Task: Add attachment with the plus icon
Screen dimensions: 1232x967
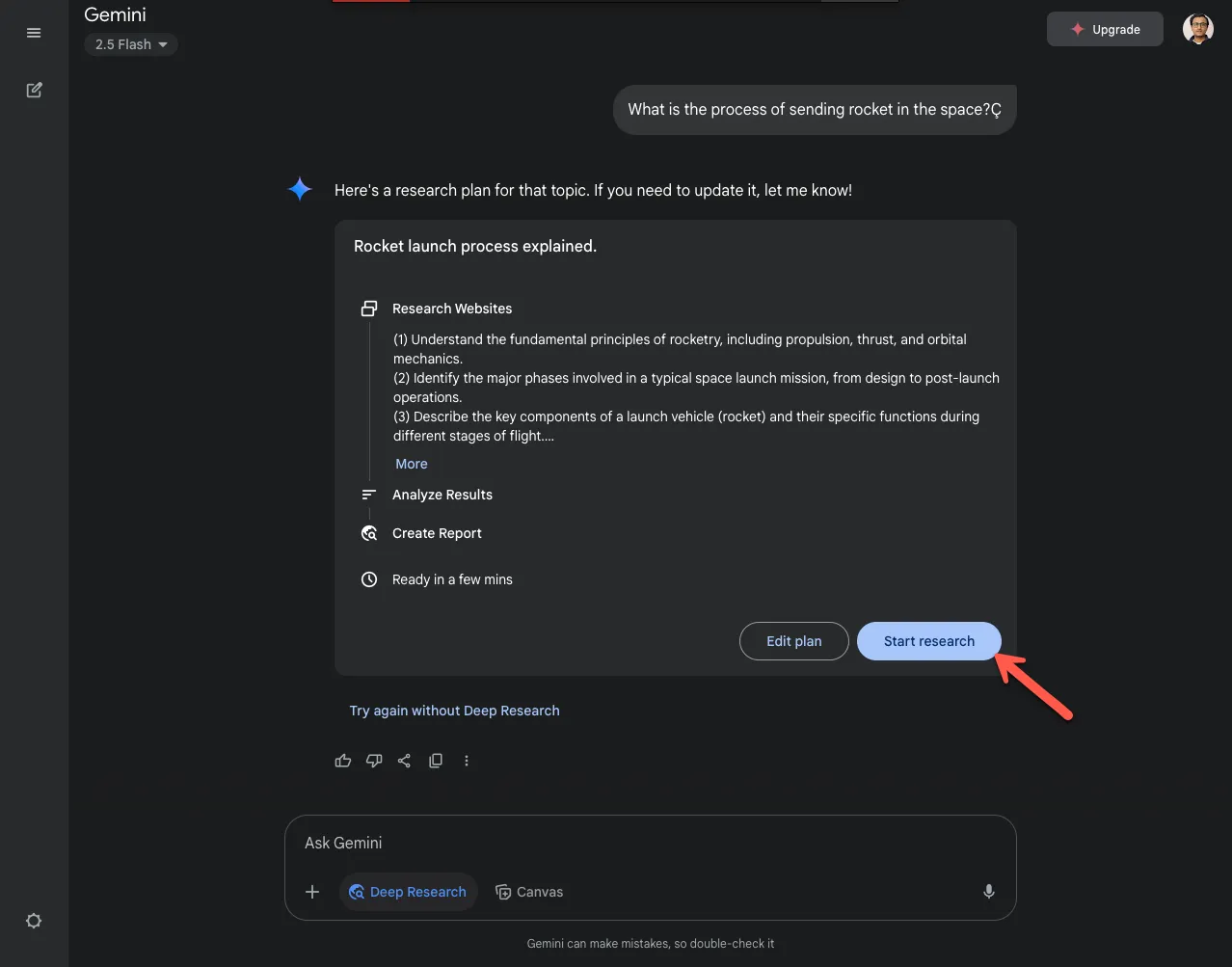Action: tap(312, 892)
